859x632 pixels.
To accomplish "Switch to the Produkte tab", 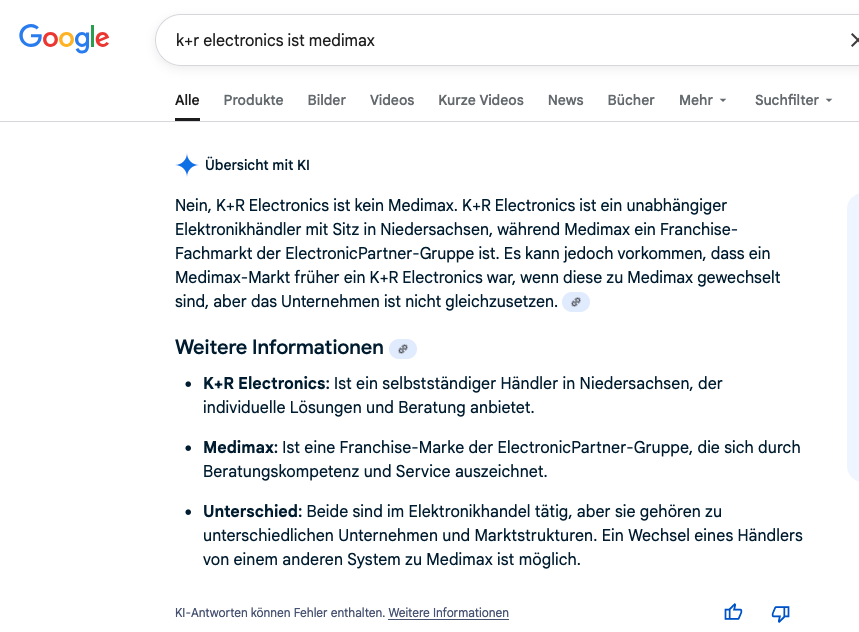I will pyautogui.click(x=253, y=100).
